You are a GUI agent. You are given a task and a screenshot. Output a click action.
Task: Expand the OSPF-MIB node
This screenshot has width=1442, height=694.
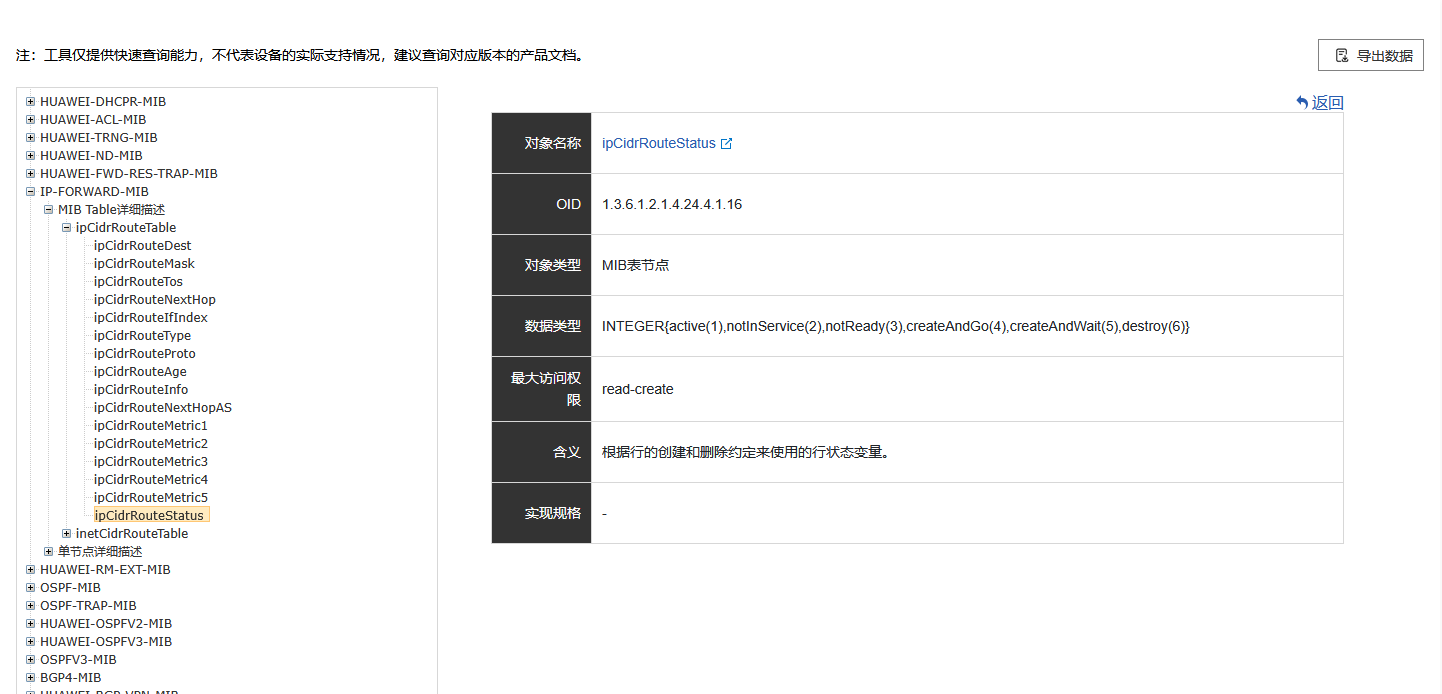[x=30, y=588]
